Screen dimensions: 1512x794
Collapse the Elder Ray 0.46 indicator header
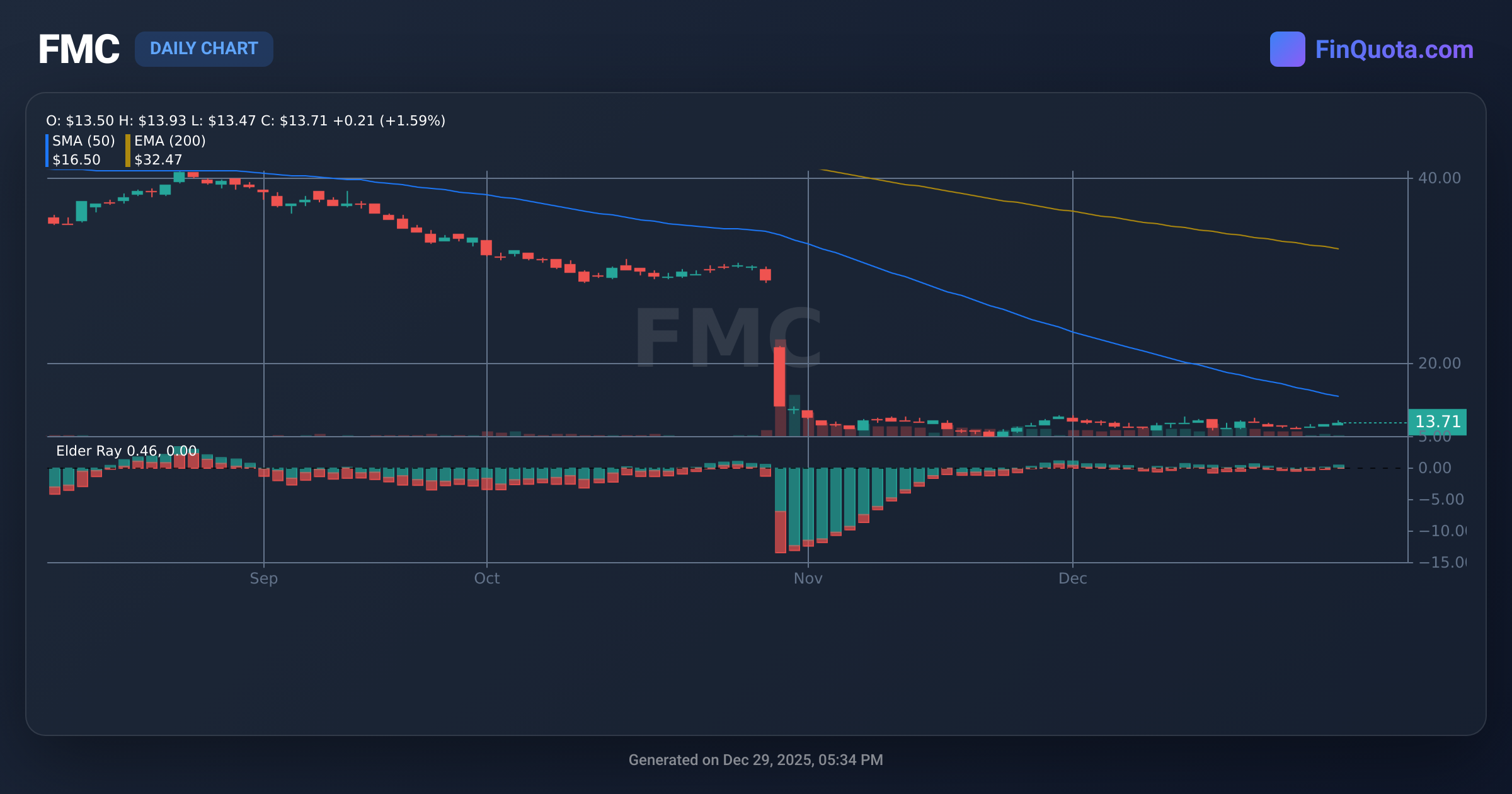click(x=125, y=451)
